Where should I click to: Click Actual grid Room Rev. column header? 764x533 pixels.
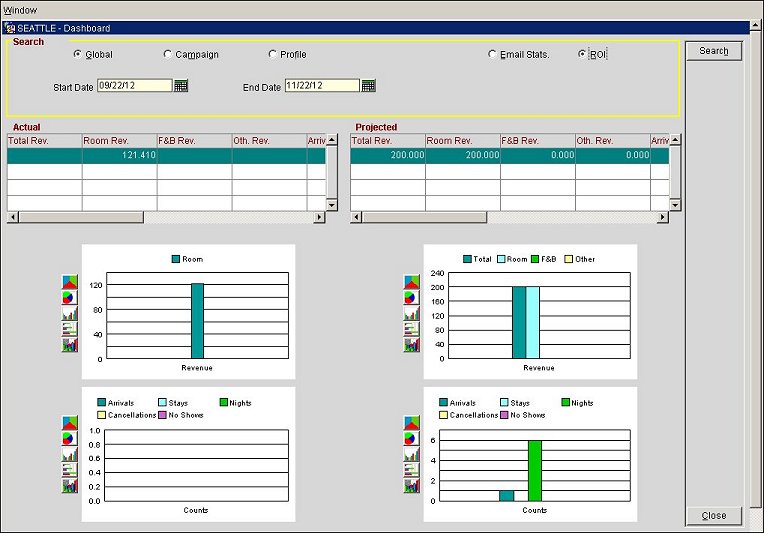click(x=119, y=141)
